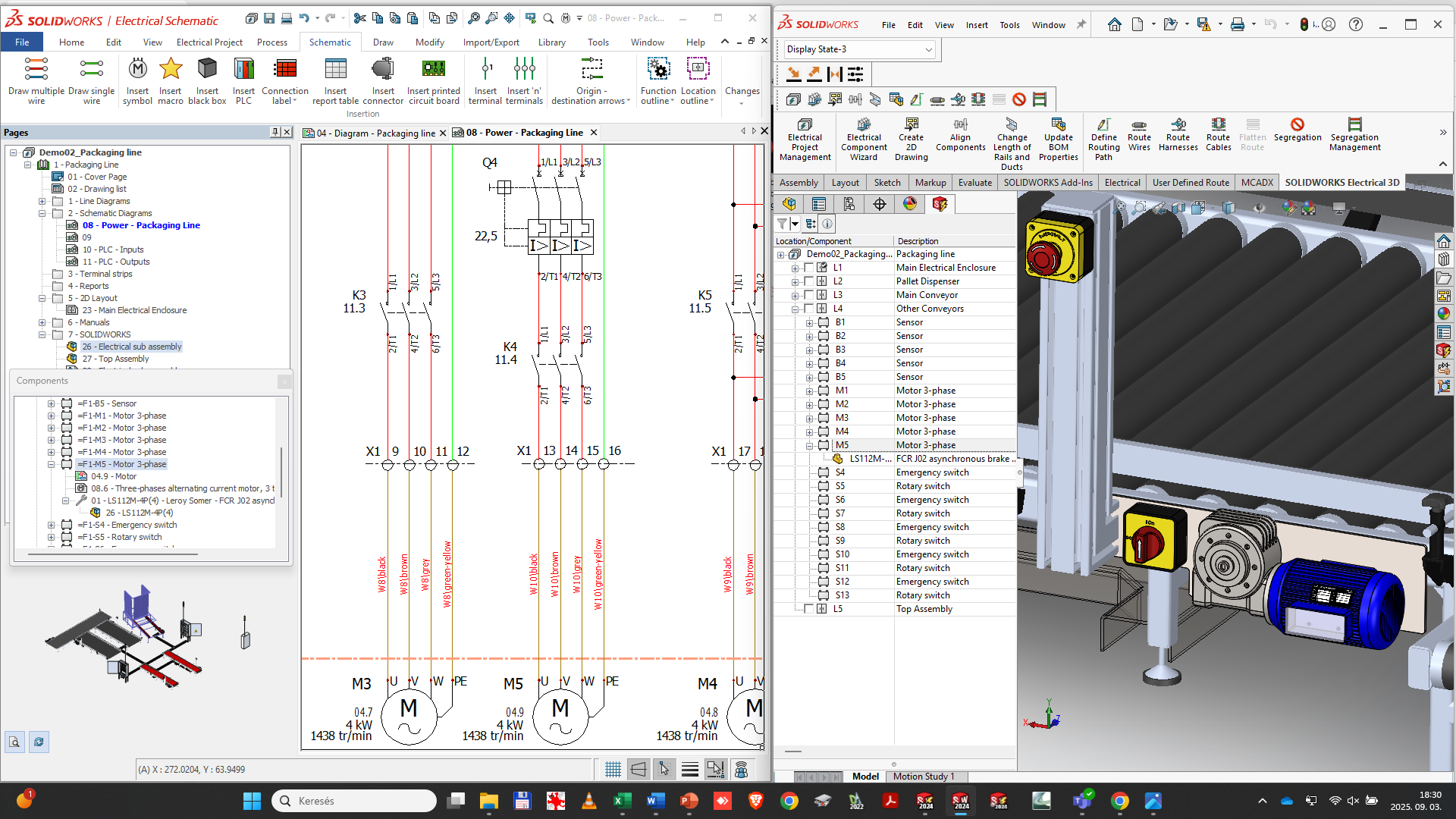The width and height of the screenshot is (1456, 819).
Task: Toggle line thickness display button
Action: pyautogui.click(x=689, y=770)
